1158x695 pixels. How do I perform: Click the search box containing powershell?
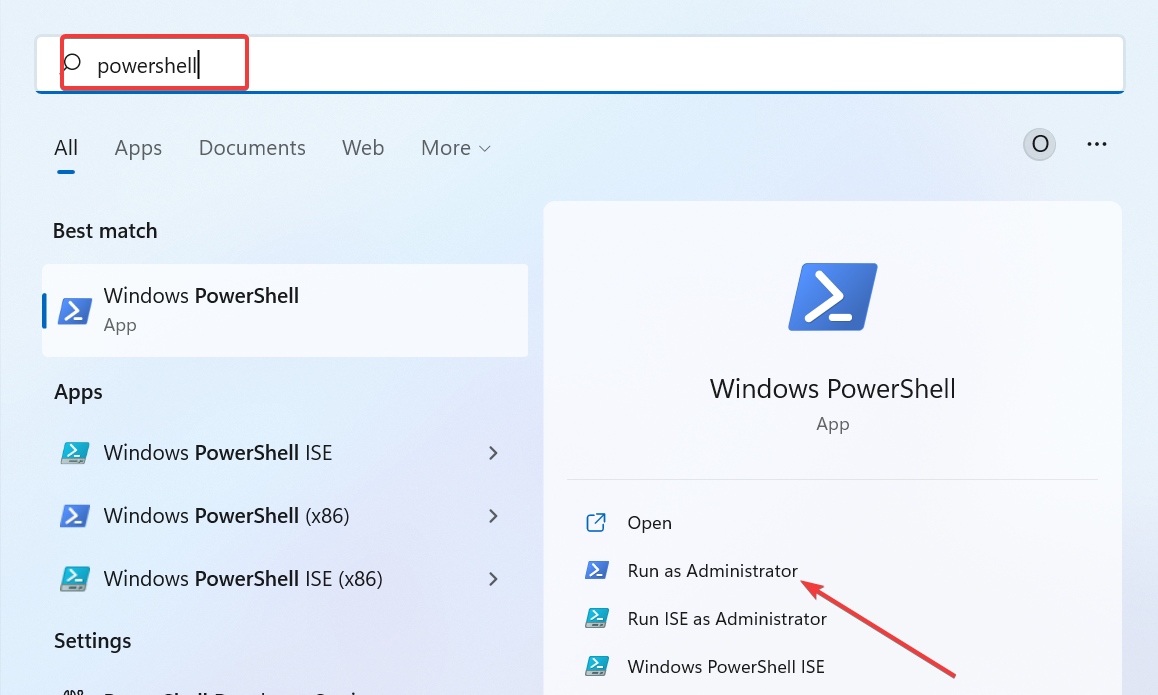tap(580, 65)
